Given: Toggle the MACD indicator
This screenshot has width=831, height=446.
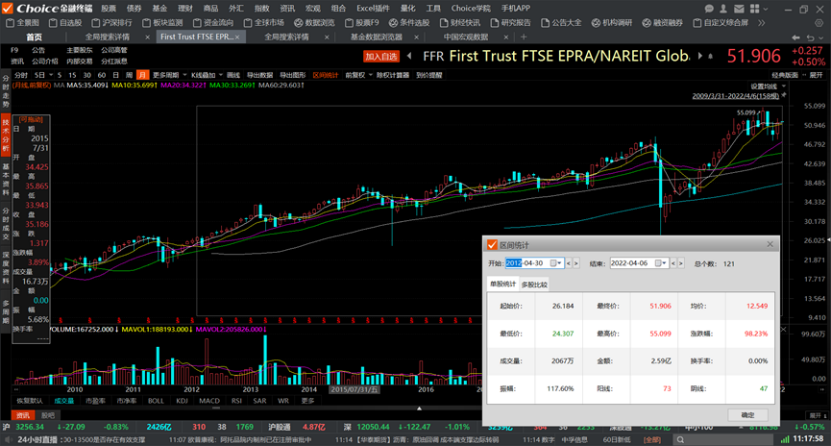Looking at the screenshot, I should pyautogui.click(x=209, y=400).
